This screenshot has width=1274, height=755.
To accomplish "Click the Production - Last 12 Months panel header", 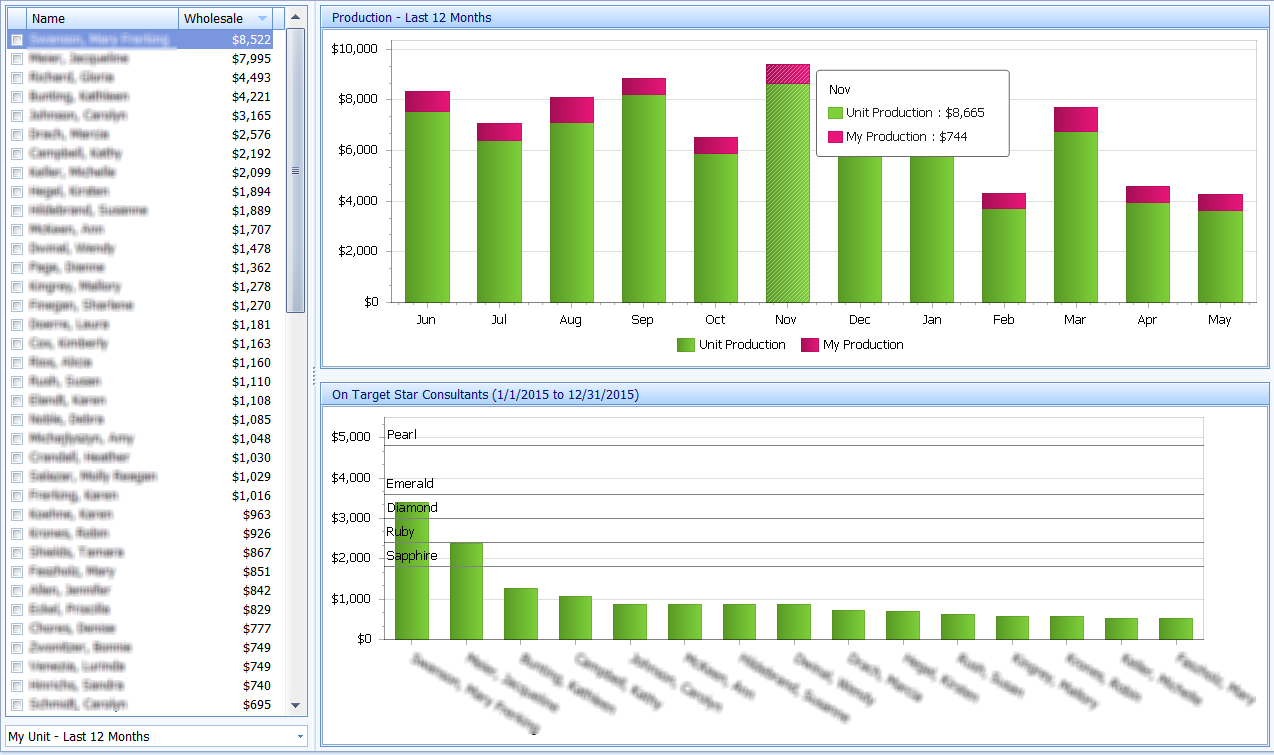I will tap(420, 17).
